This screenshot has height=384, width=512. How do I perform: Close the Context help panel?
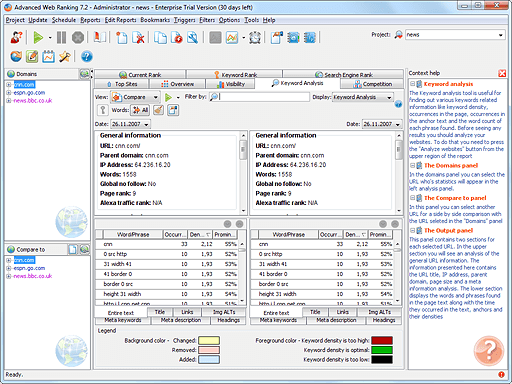click(502, 73)
